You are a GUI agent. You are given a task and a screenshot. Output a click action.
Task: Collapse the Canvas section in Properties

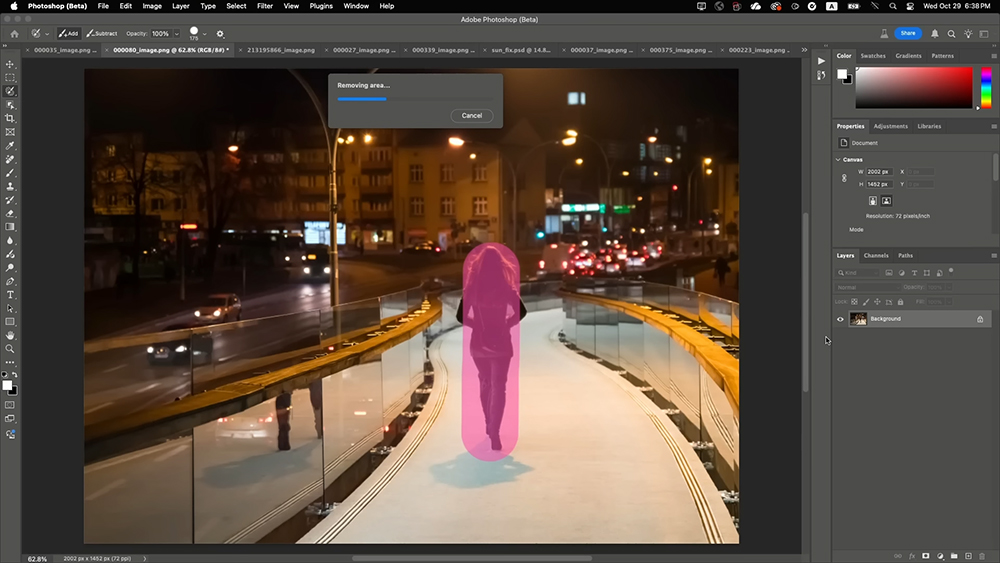pos(839,159)
